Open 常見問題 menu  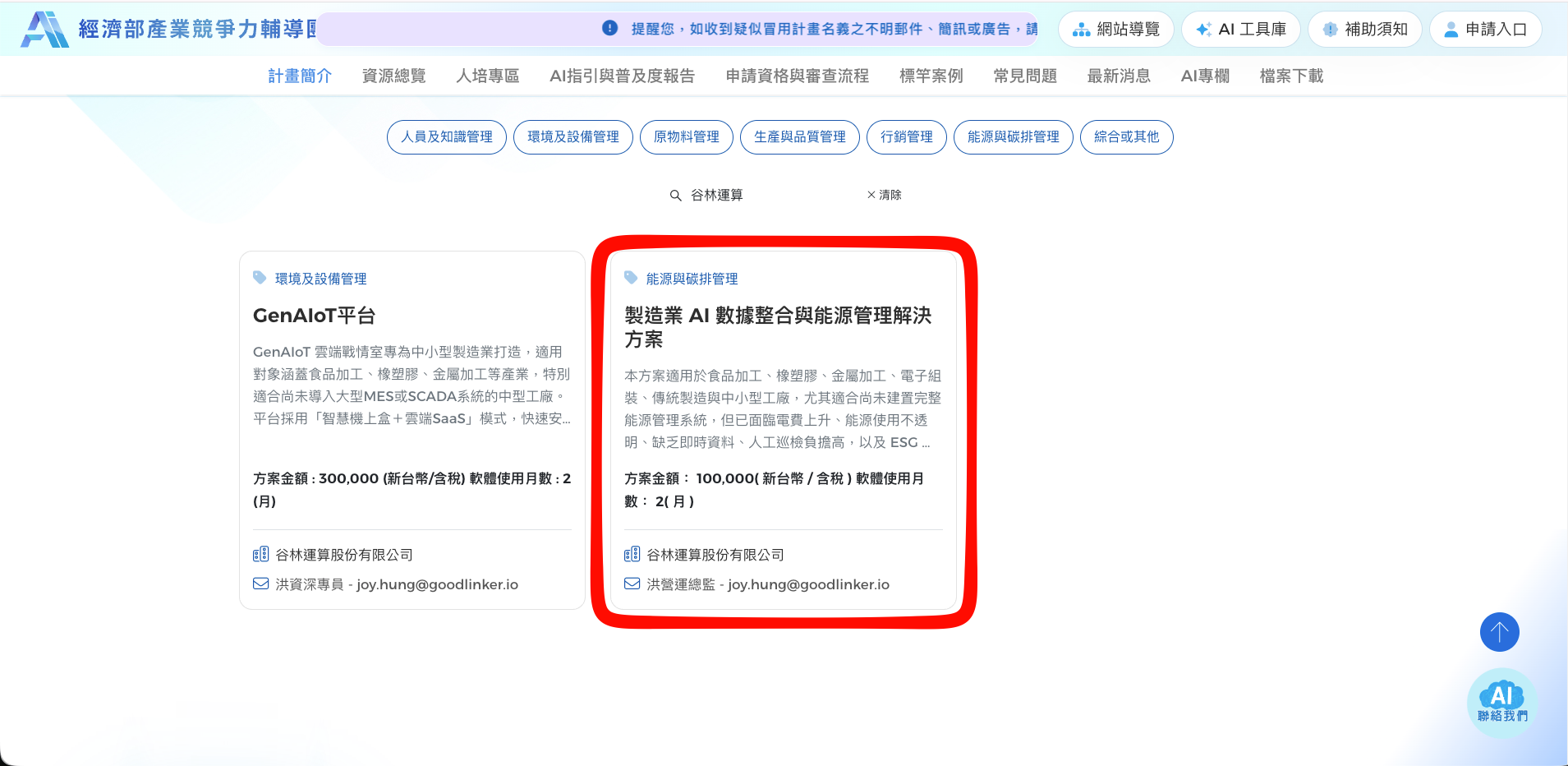1024,76
